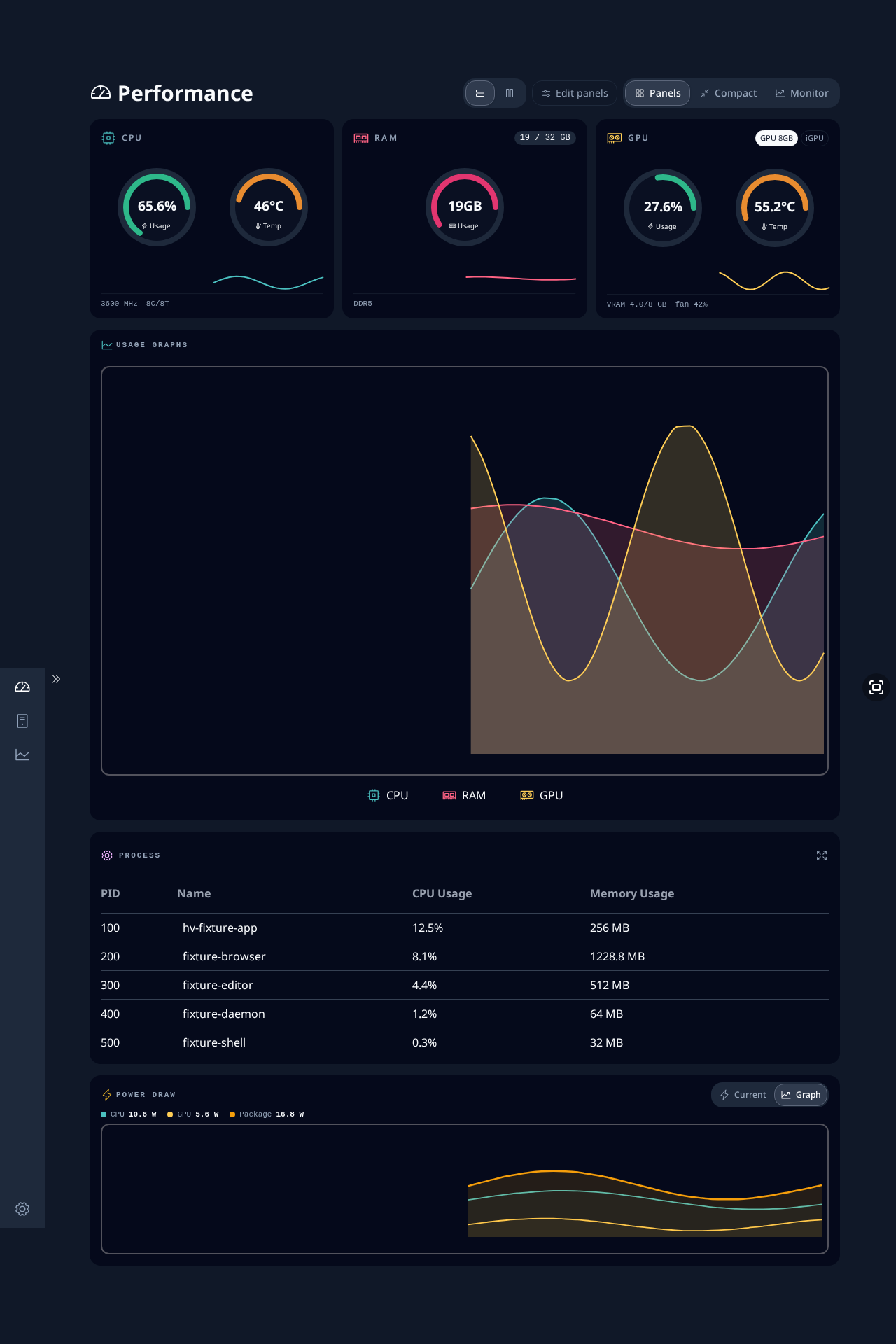The image size is (896, 1344).
Task: Open the document page sidebar icon
Action: (22, 721)
